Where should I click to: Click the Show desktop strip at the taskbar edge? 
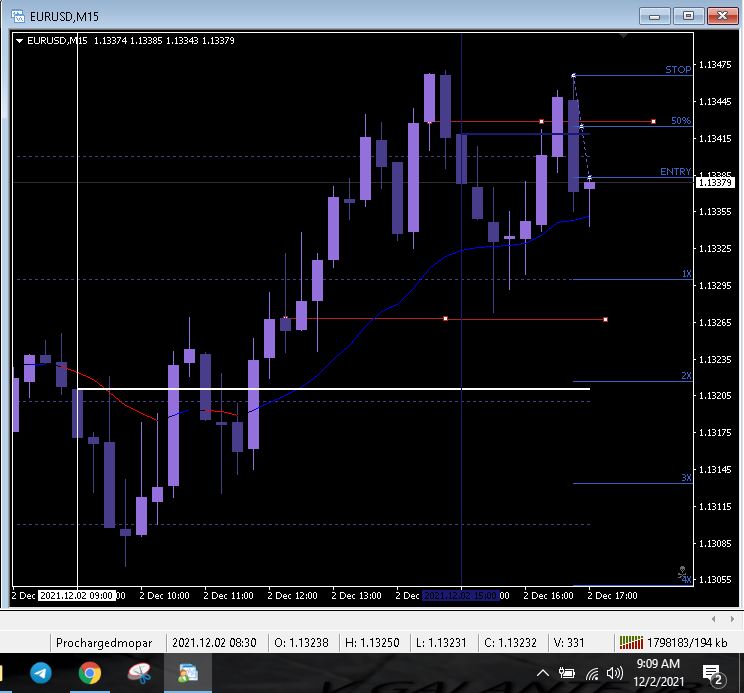coord(742,673)
